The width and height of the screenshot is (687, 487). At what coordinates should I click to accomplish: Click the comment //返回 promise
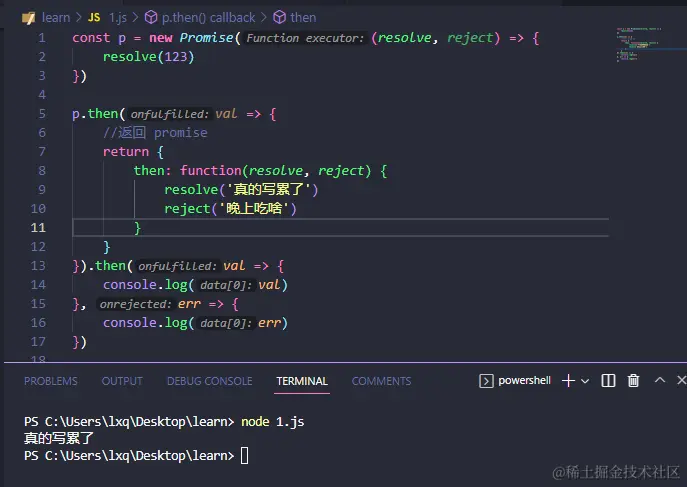pyautogui.click(x=155, y=133)
